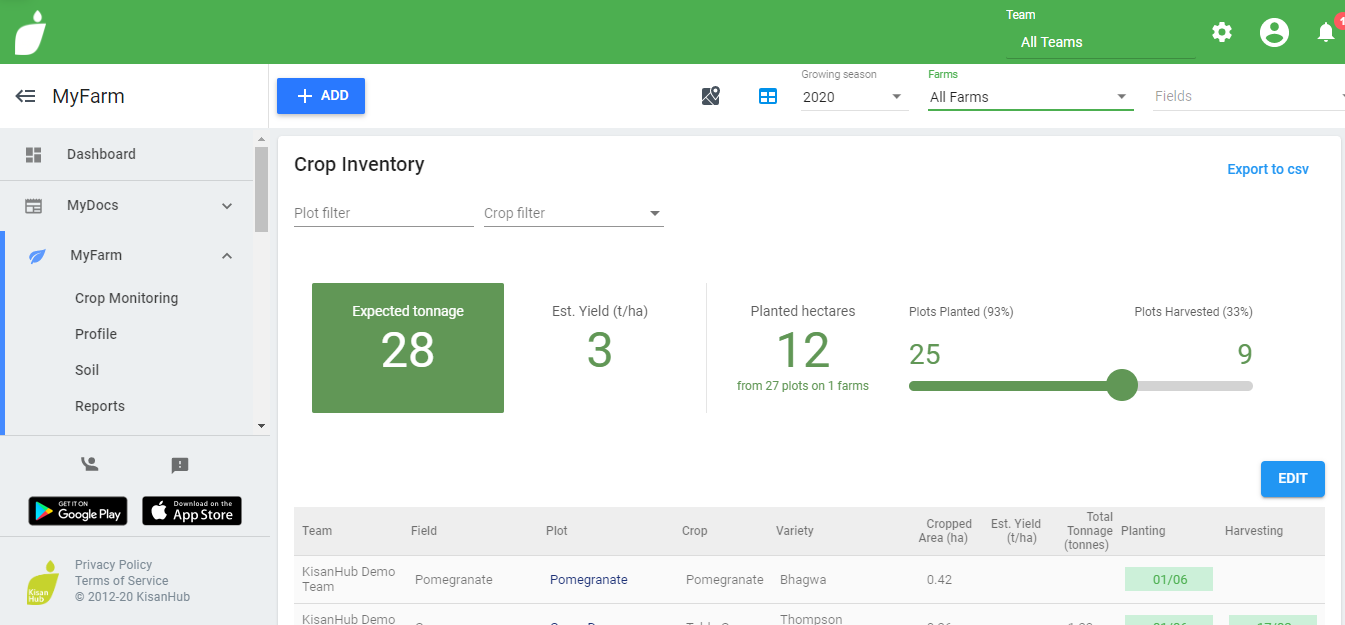Open the Crop filter dropdown
The width and height of the screenshot is (1345, 625).
click(573, 213)
